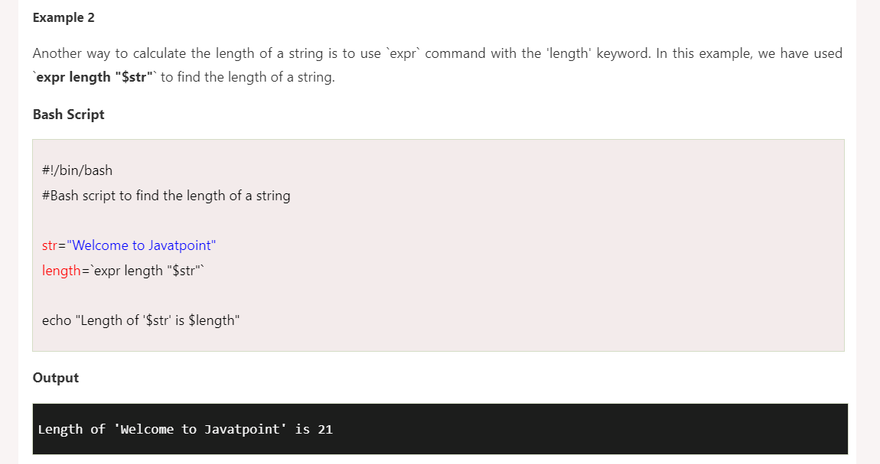This screenshot has width=880, height=464.
Task: Select the "Bash Script" heading
Action: coord(69,114)
